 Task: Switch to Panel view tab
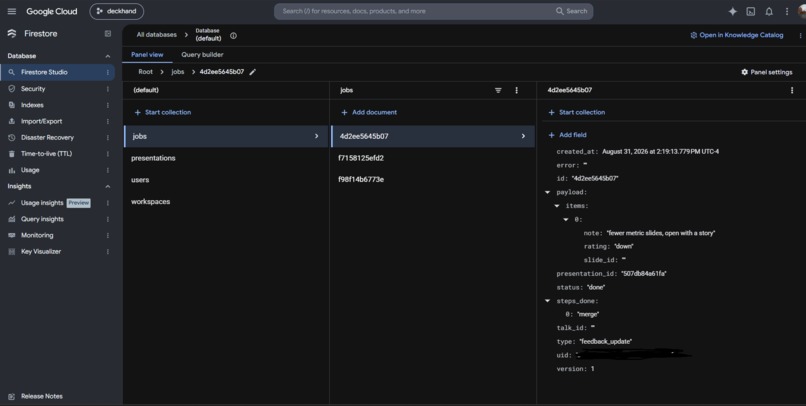pos(147,54)
